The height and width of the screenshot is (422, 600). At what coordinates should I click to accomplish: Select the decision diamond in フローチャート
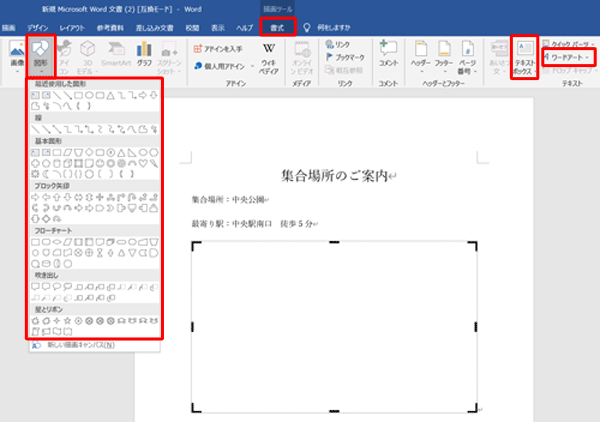click(57, 242)
